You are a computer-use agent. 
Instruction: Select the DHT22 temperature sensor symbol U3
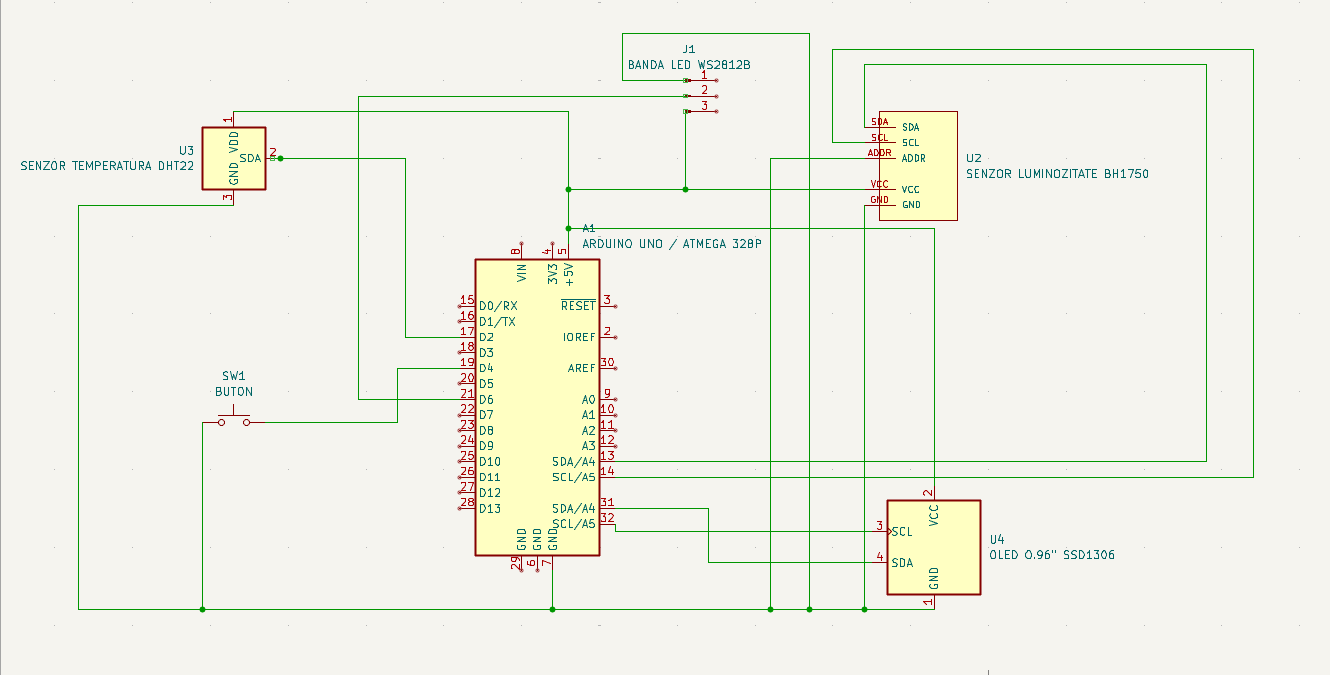[234, 158]
